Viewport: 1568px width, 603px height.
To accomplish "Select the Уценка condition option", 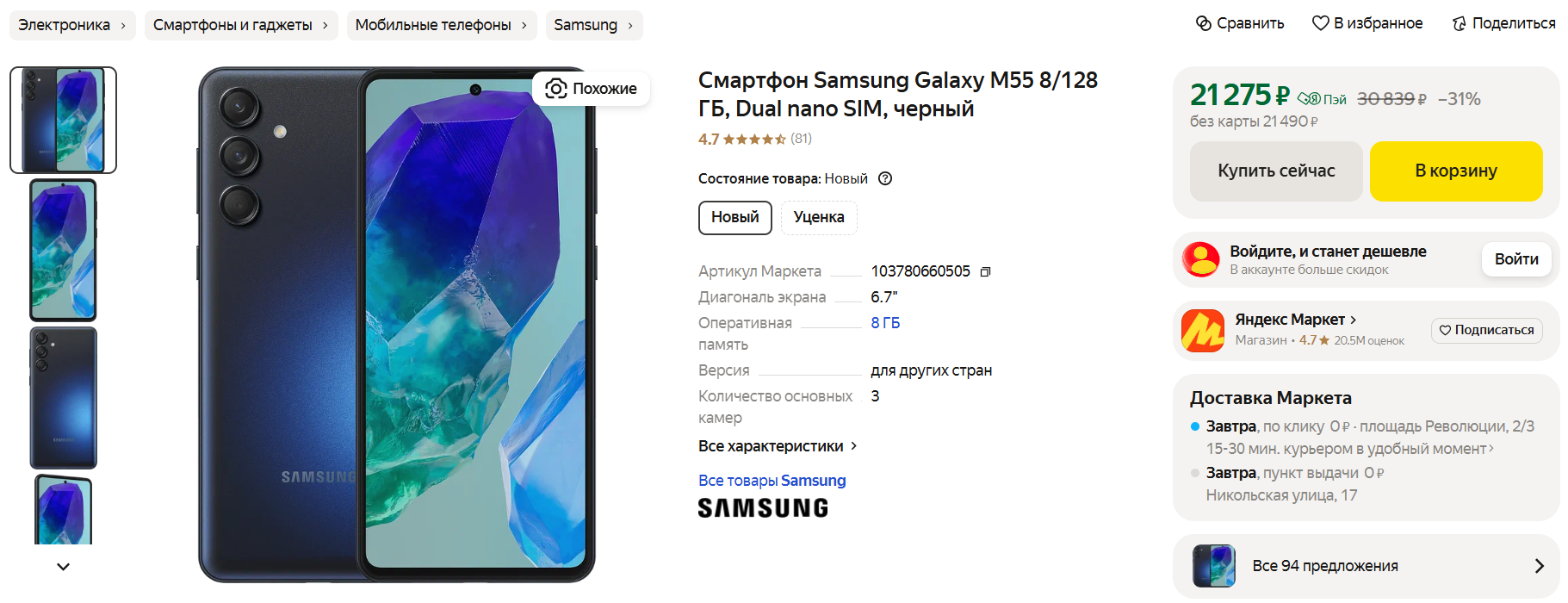I will pyautogui.click(x=818, y=217).
